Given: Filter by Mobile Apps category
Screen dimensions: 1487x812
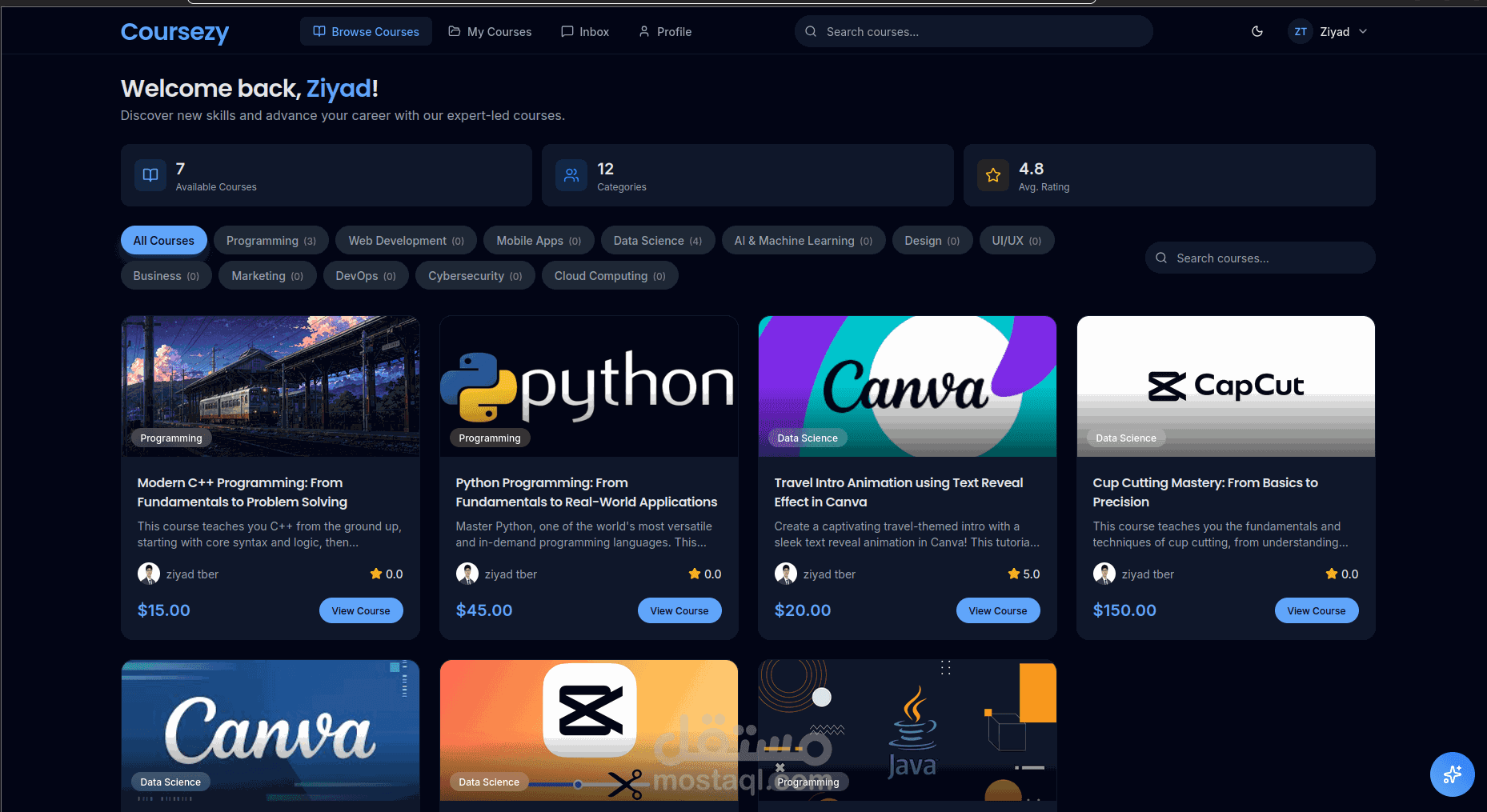Looking at the screenshot, I should (x=539, y=240).
